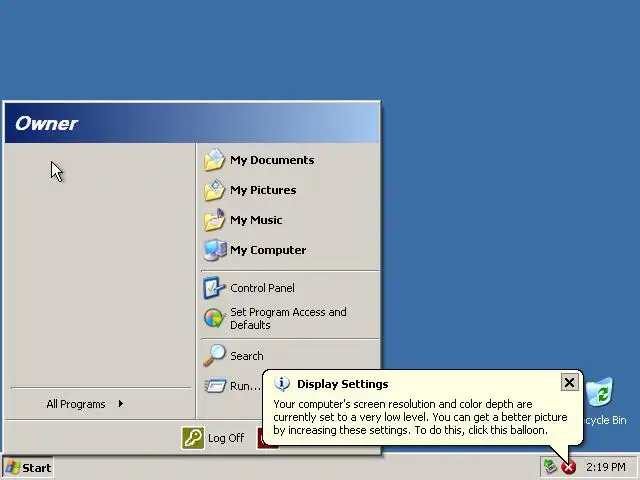Expand the All Programs submenu arrow
Viewport: 640px width, 480px height.
point(121,404)
